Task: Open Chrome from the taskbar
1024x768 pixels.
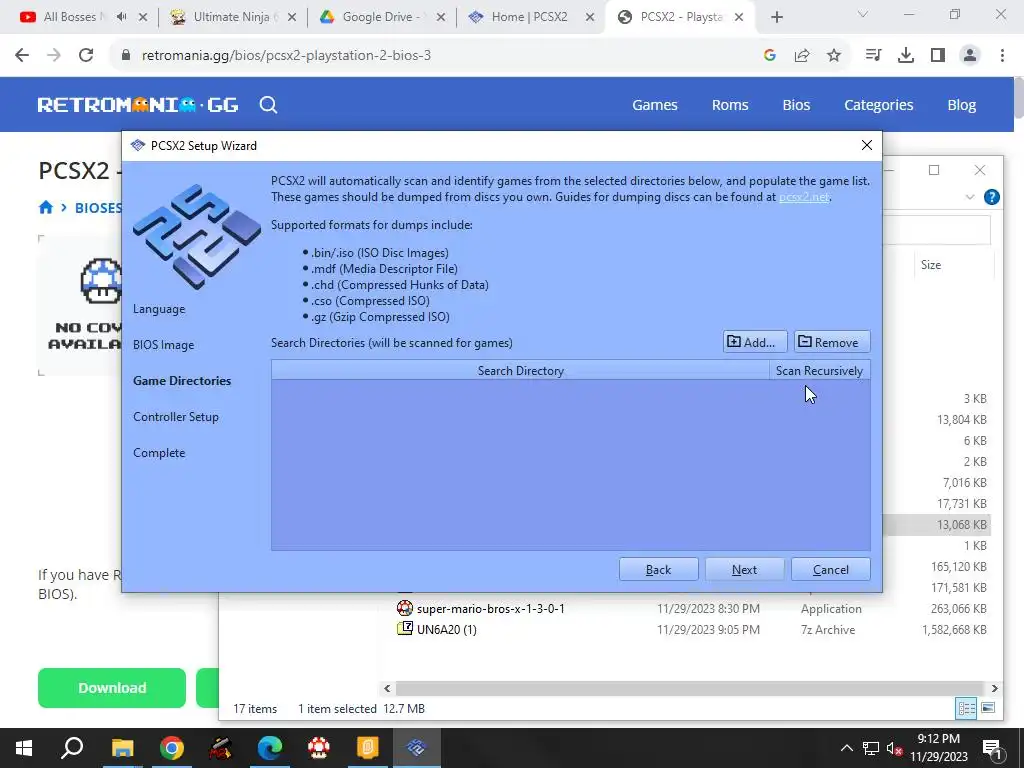Action: (x=171, y=748)
